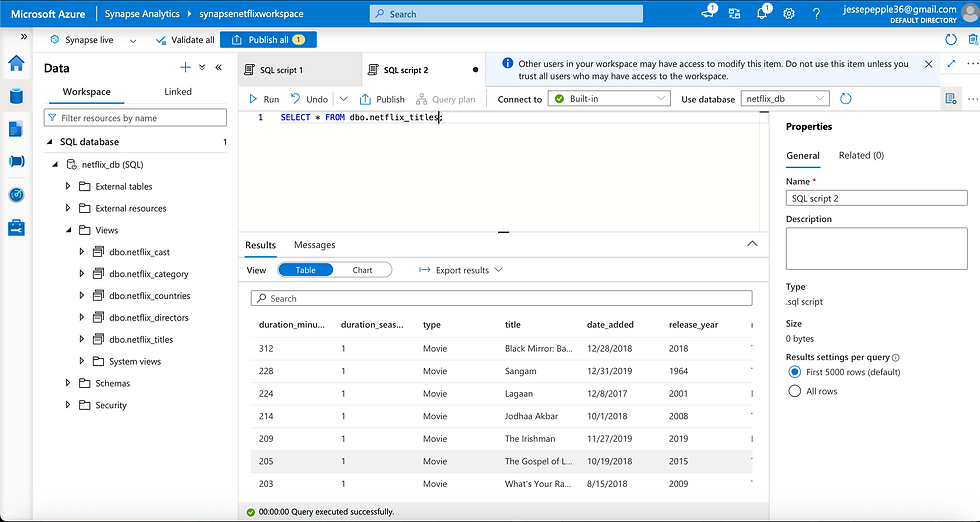Close the workspace access warning banner

coord(928,64)
